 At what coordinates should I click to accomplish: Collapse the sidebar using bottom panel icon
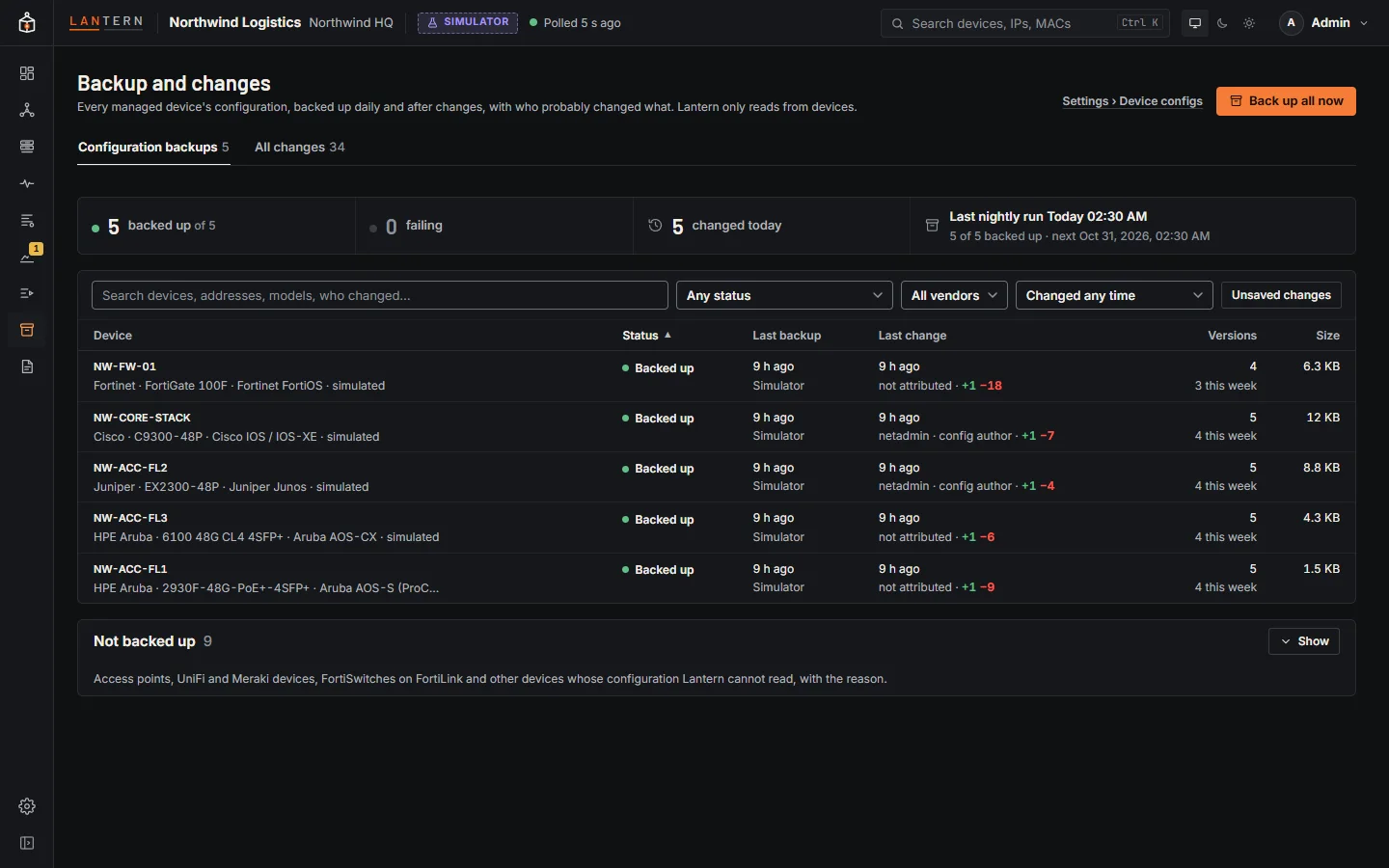coord(27,843)
